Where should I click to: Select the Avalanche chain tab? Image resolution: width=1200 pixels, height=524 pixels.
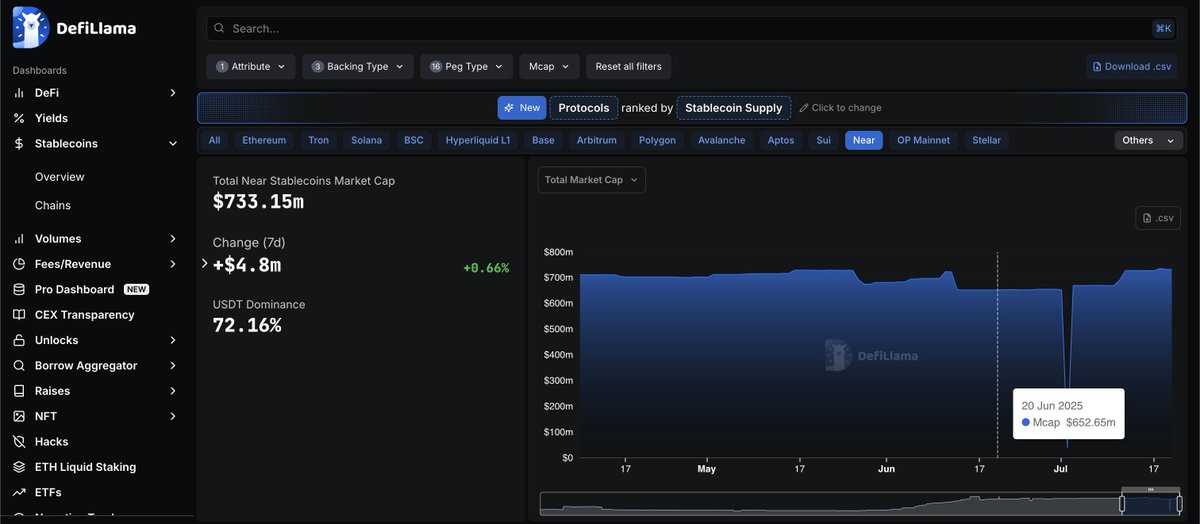pos(722,140)
